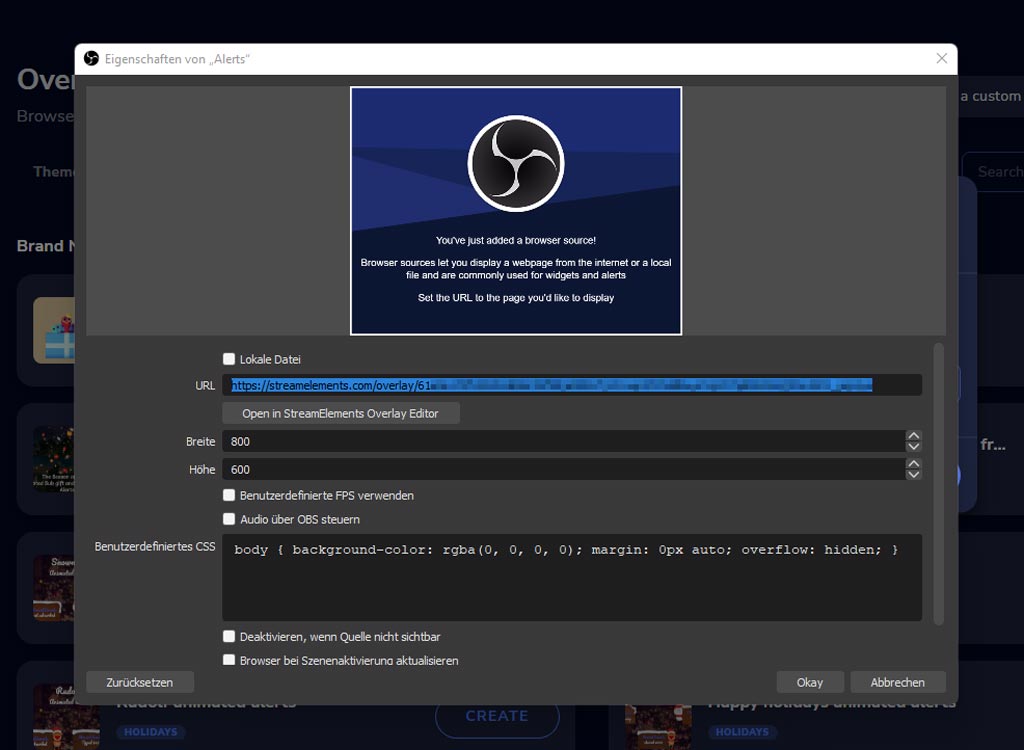The image size is (1024, 750).
Task: Increase the Höhe value with up arrow
Action: pyautogui.click(x=914, y=464)
